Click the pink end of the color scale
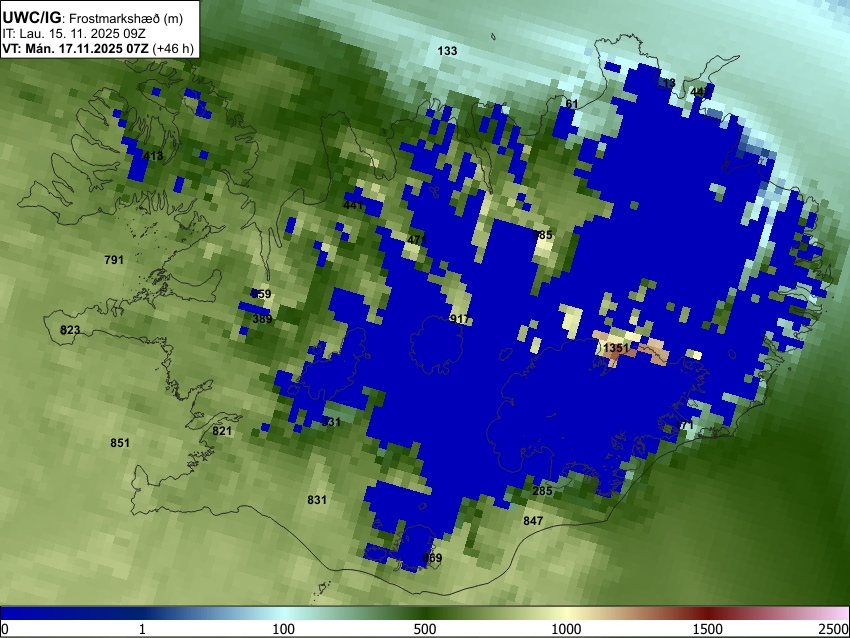850x638 pixels. tap(838, 613)
